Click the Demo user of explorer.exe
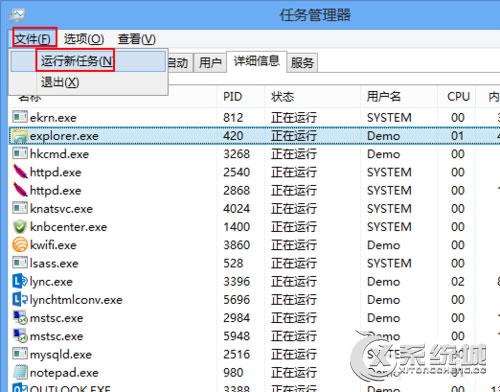Image resolution: width=500 pixels, height=392 pixels. pos(384,136)
